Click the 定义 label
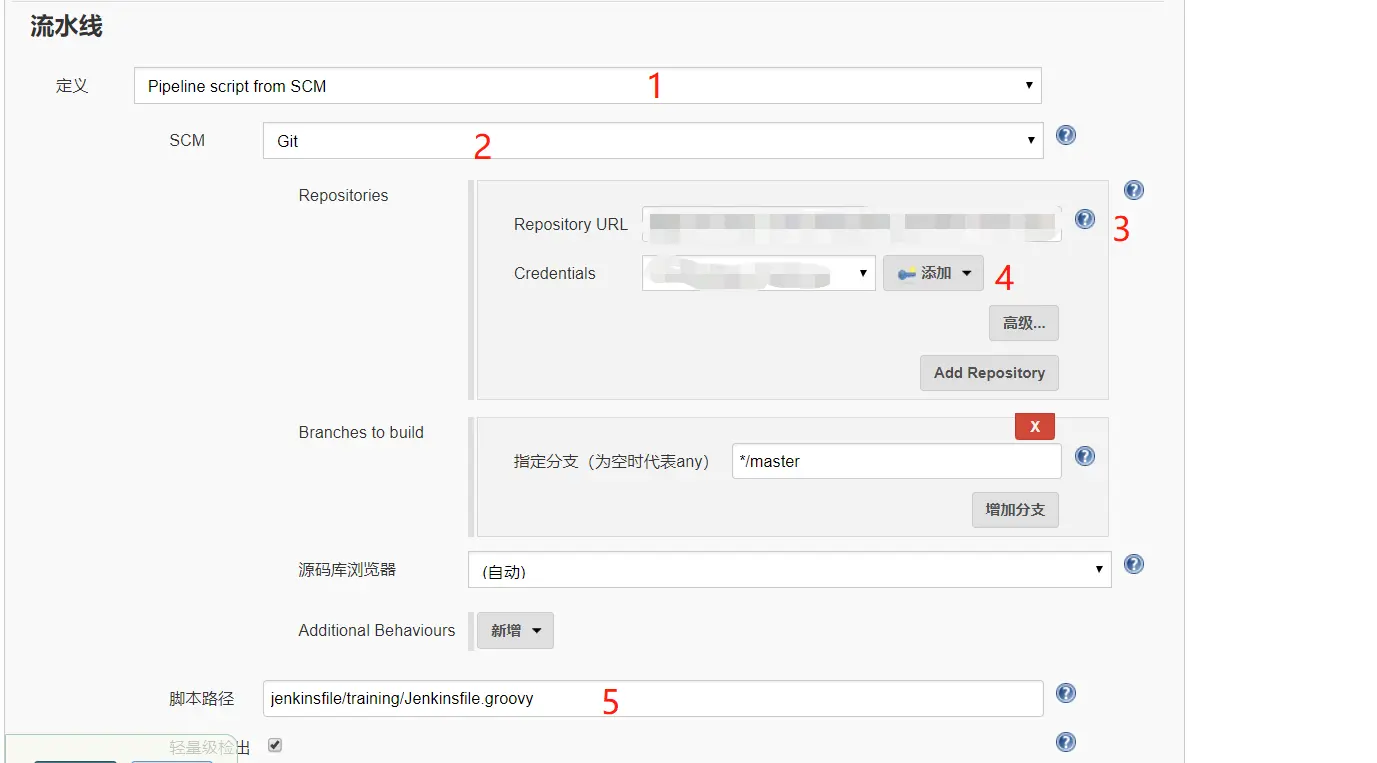 (x=72, y=86)
